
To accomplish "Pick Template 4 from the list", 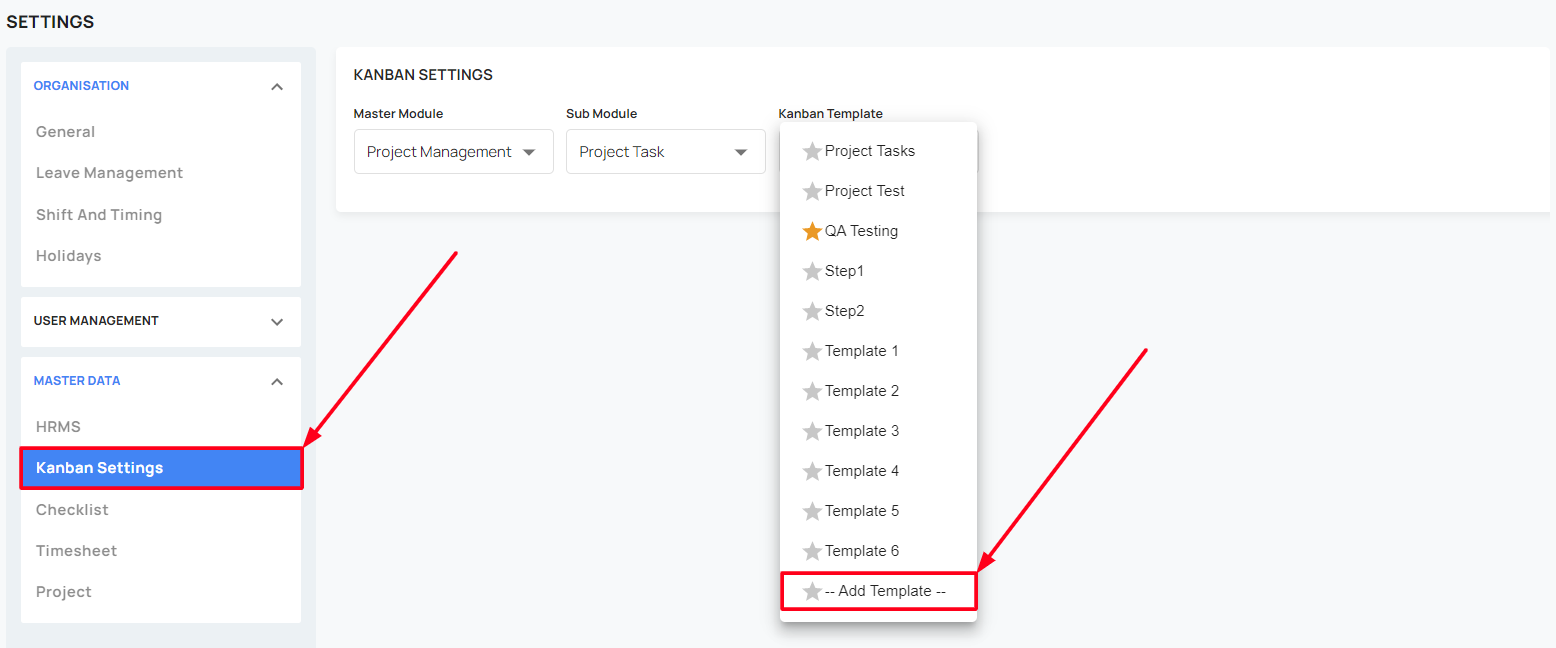I will (x=878, y=471).
